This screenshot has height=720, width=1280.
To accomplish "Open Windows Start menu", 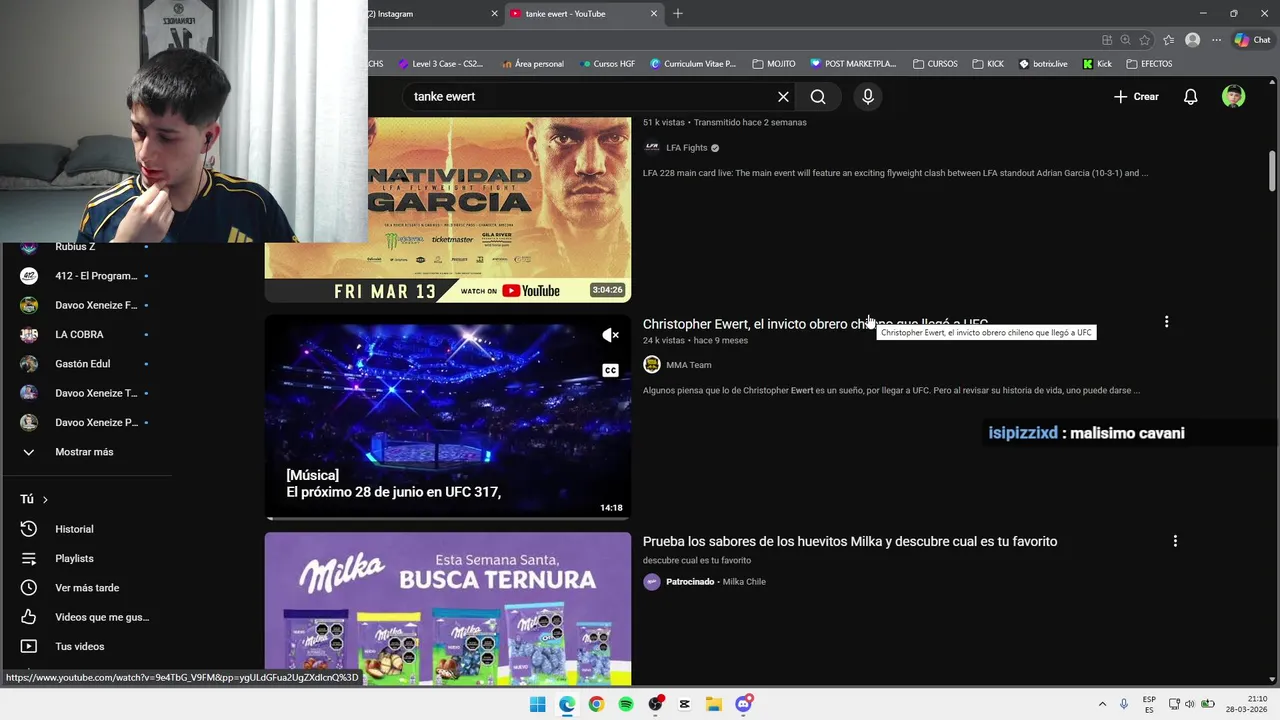I will tap(537, 704).
